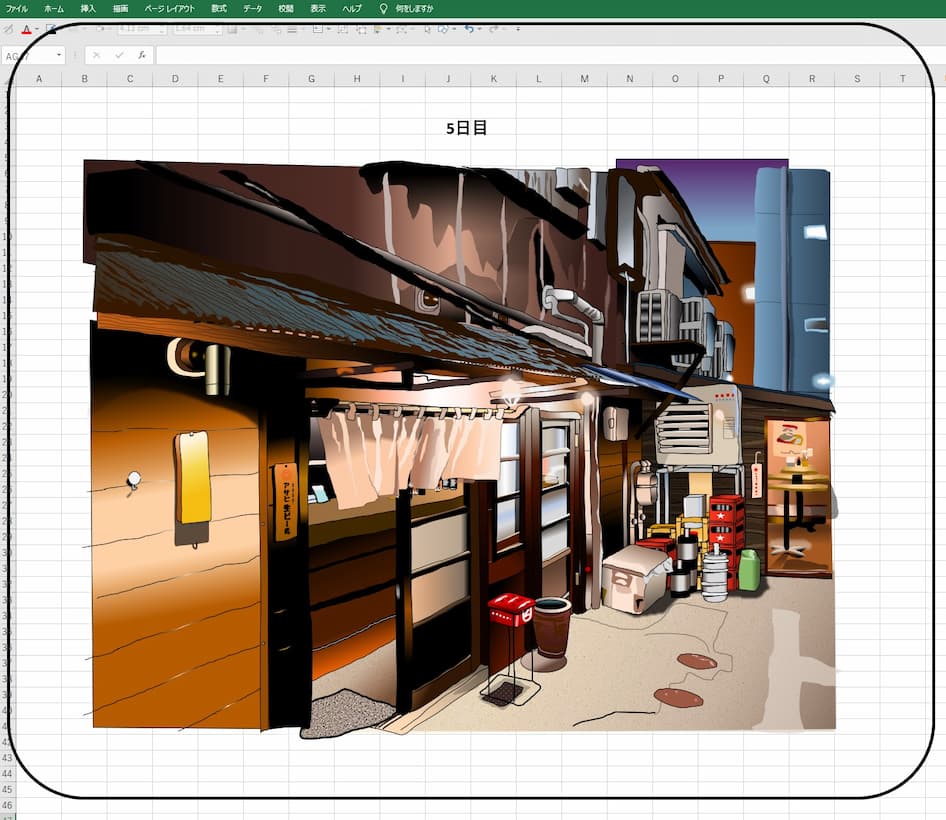This screenshot has height=820, width=946.
Task: Open the ヘルプ tab for assistance
Action: click(x=351, y=8)
